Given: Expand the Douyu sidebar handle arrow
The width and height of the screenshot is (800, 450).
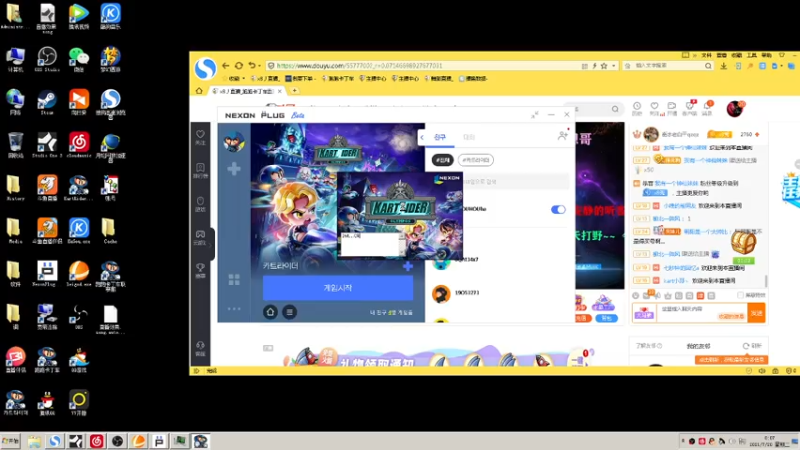Looking at the screenshot, I should 211,245.
